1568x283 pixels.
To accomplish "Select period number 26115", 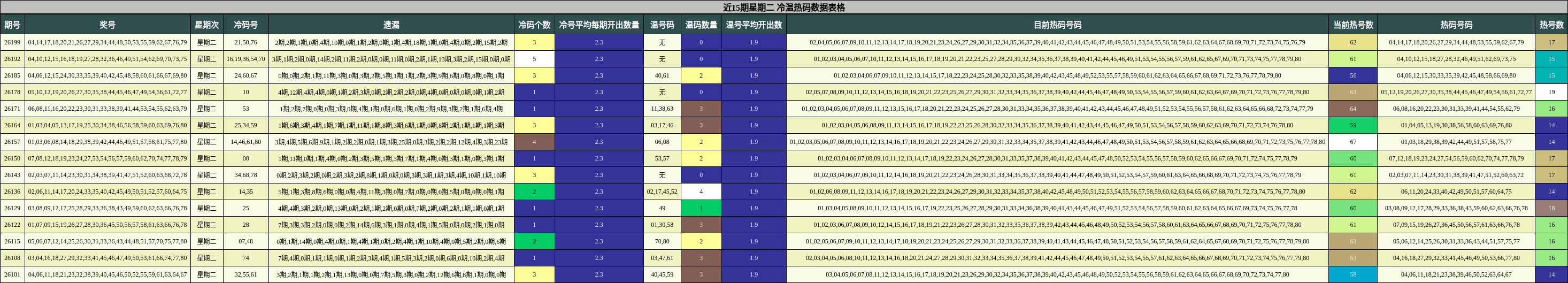I will click(x=12, y=241).
